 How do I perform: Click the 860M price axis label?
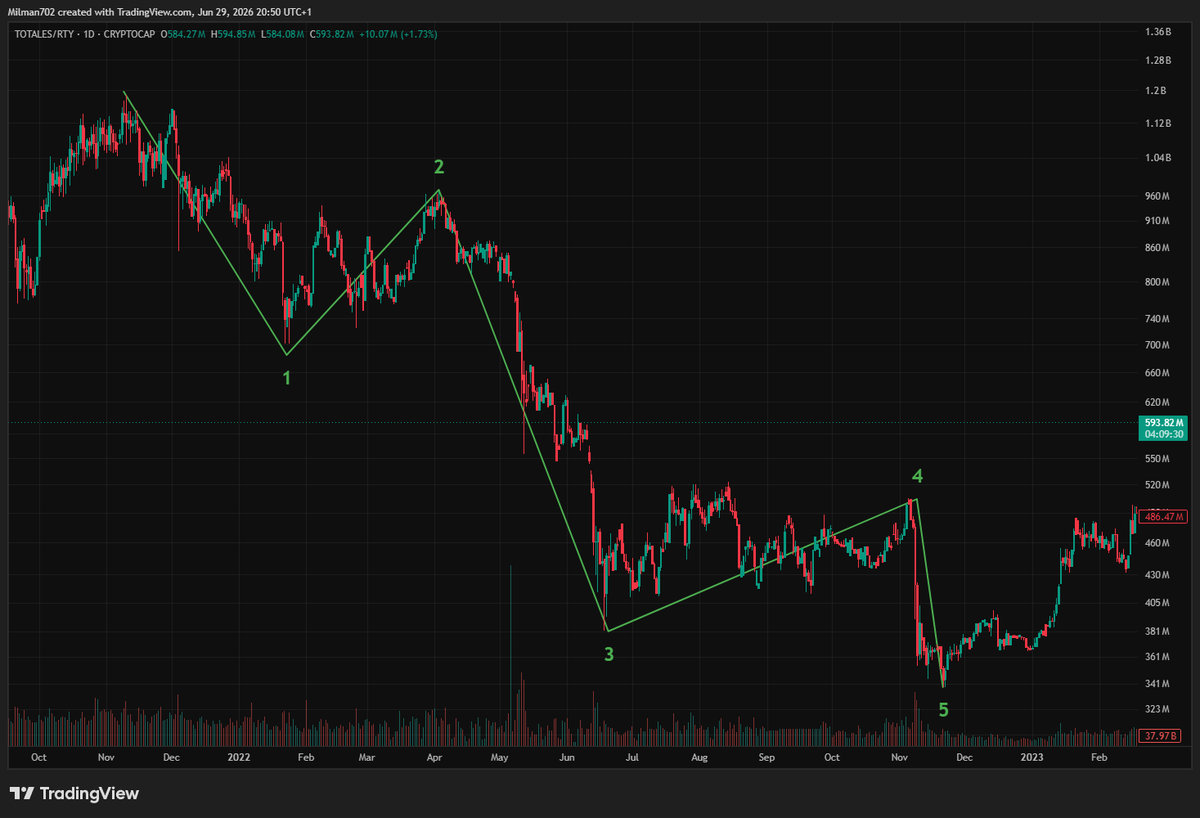tap(1158, 247)
